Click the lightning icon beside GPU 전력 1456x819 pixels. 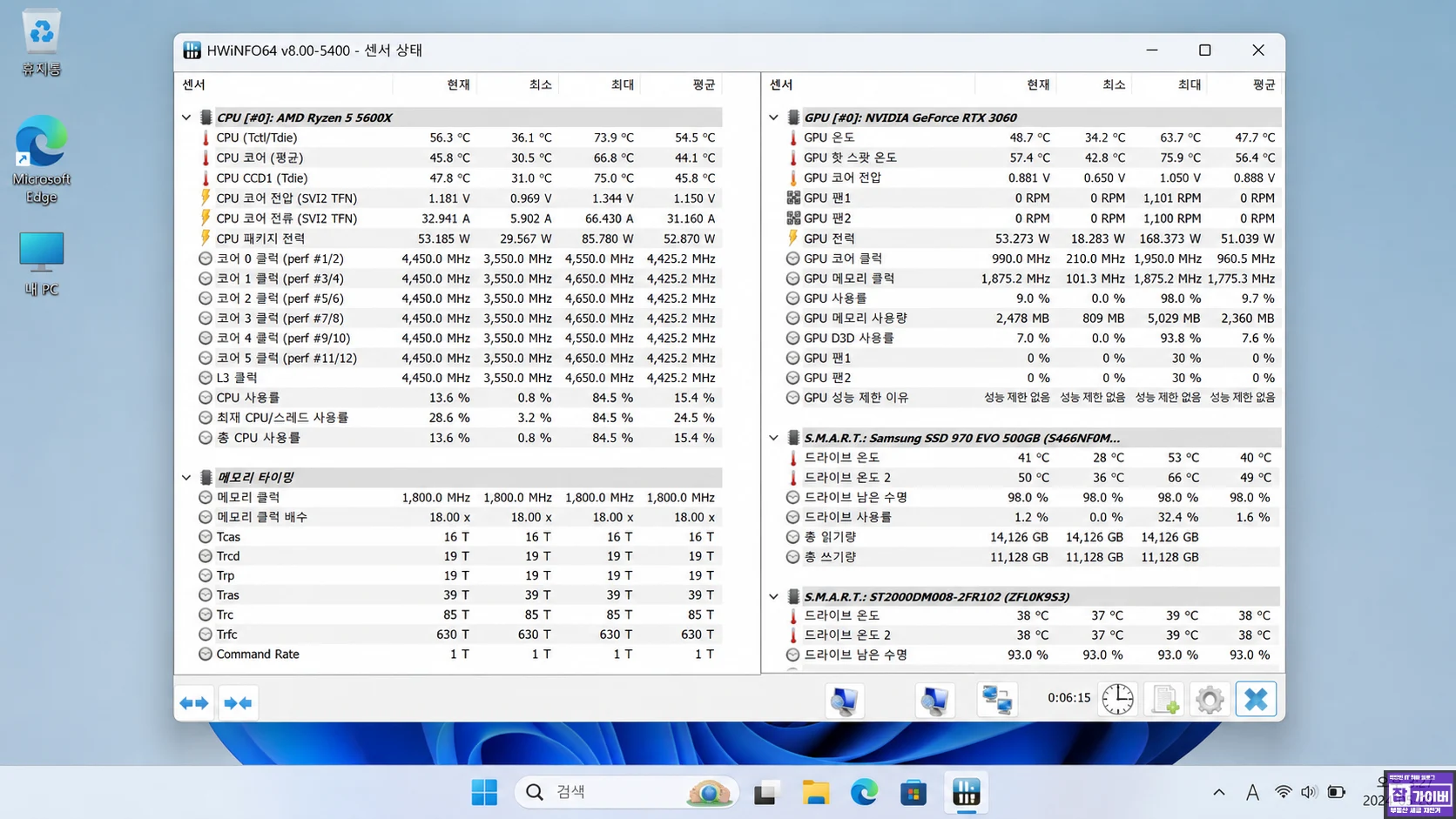click(x=793, y=238)
